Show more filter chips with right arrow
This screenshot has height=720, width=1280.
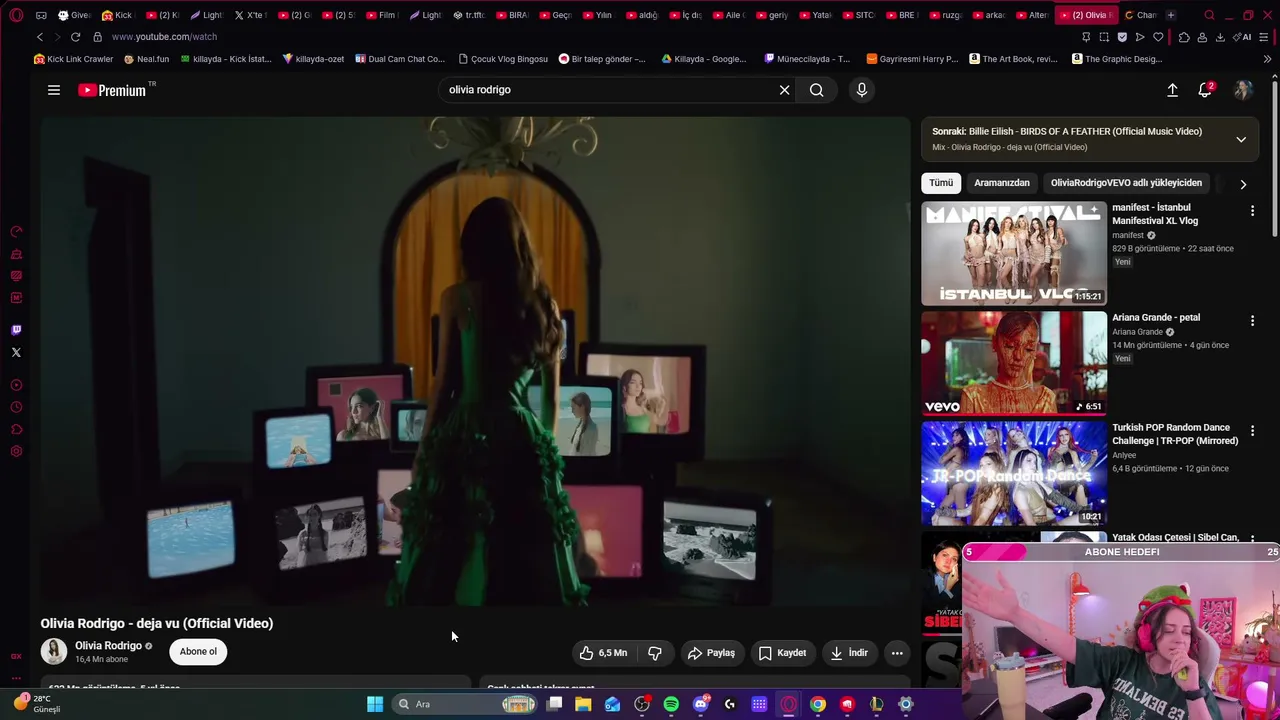[x=1243, y=184]
